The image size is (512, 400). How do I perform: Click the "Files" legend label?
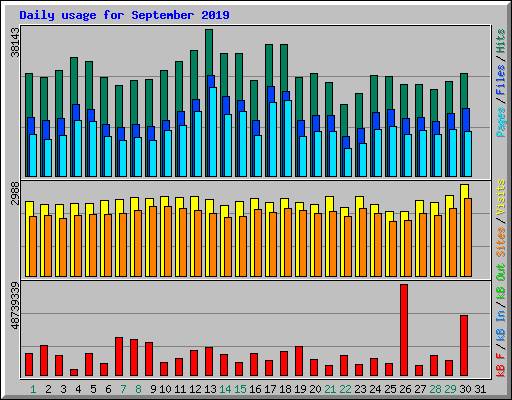pyautogui.click(x=501, y=80)
